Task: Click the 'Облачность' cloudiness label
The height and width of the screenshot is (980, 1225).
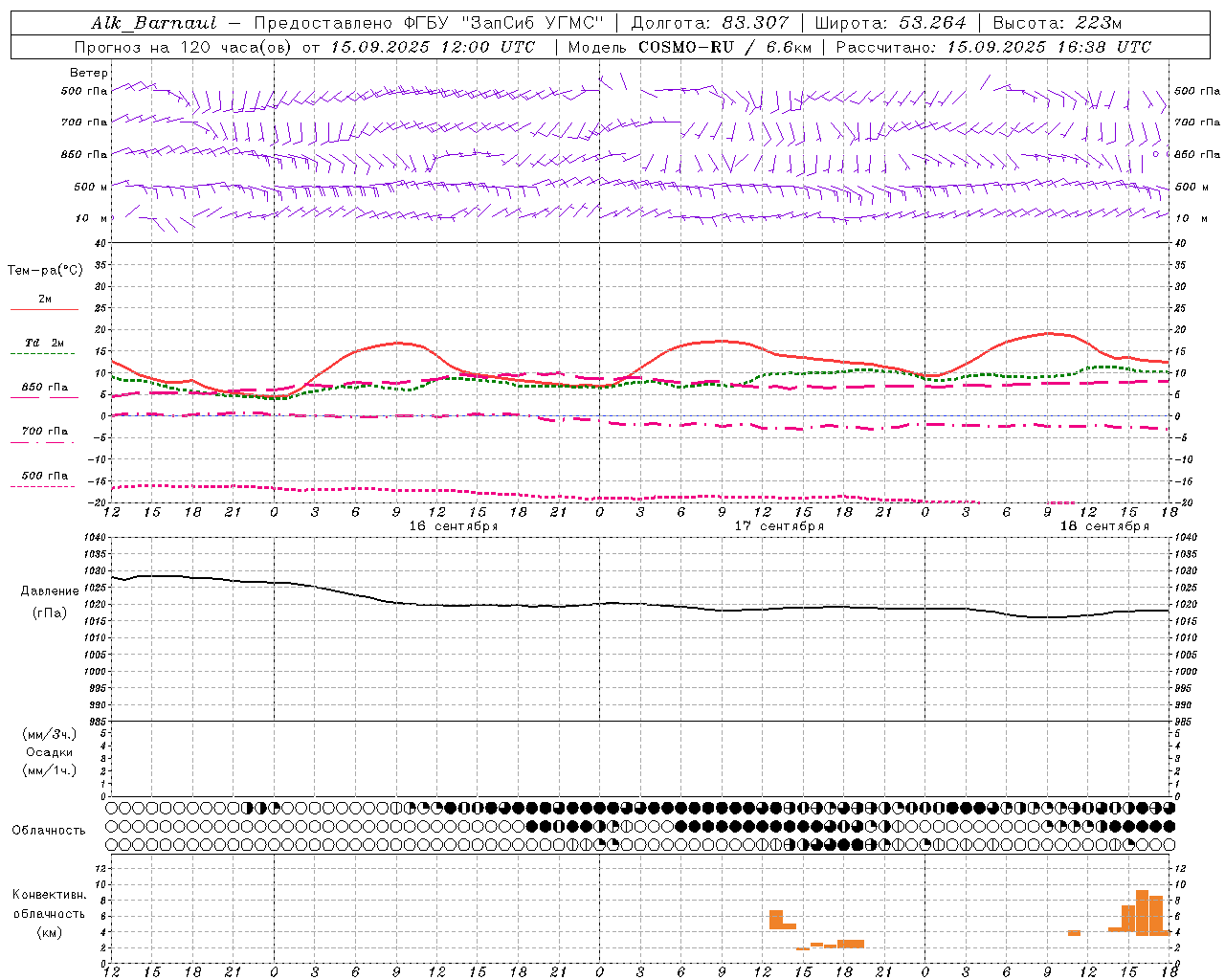Action: (x=49, y=831)
